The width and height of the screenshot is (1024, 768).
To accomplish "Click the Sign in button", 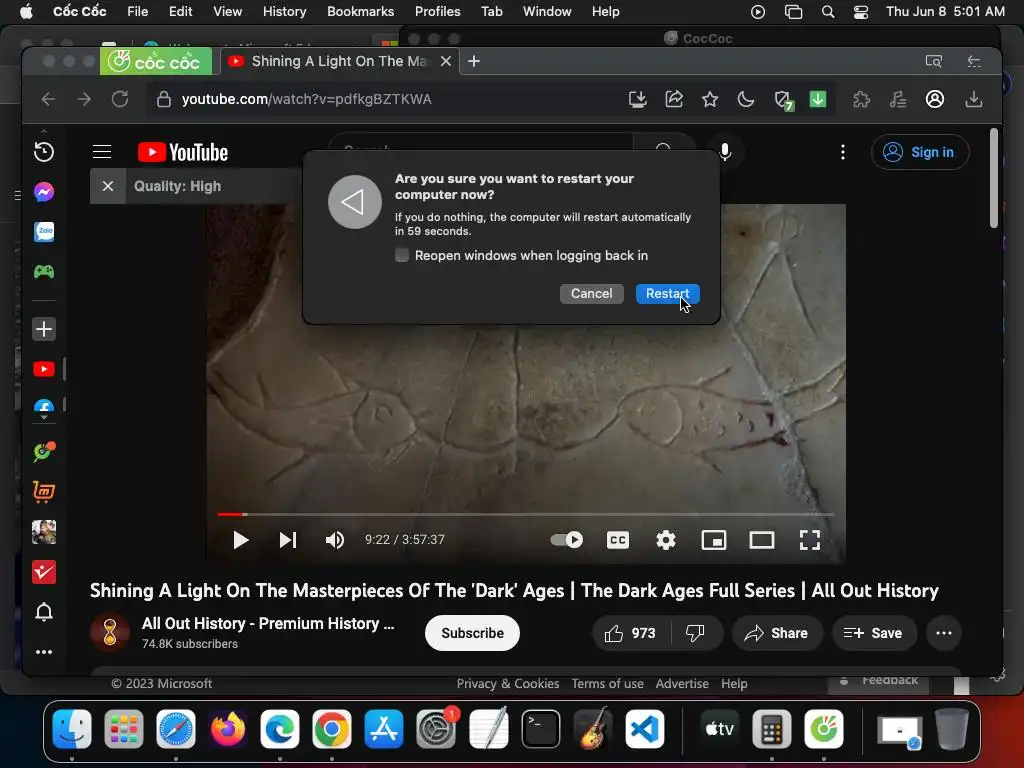I will point(920,152).
